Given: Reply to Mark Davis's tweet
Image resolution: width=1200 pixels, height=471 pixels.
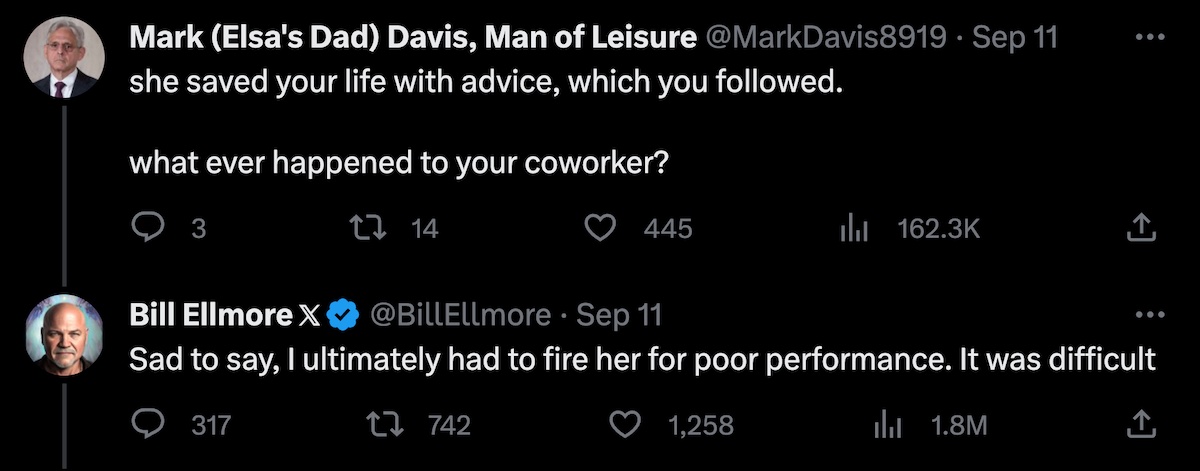Looking at the screenshot, I should pos(149,229).
